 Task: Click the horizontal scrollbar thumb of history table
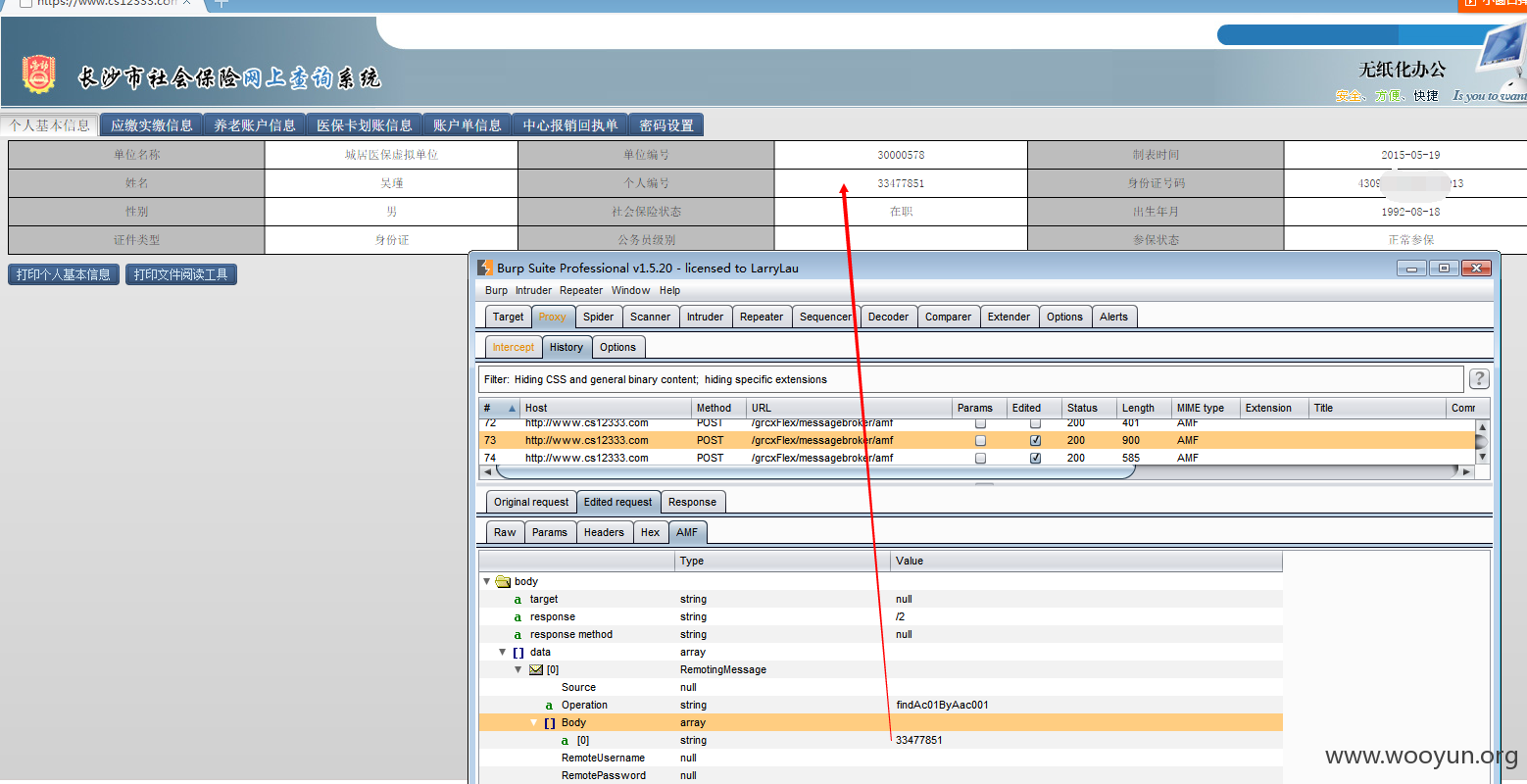click(816, 471)
